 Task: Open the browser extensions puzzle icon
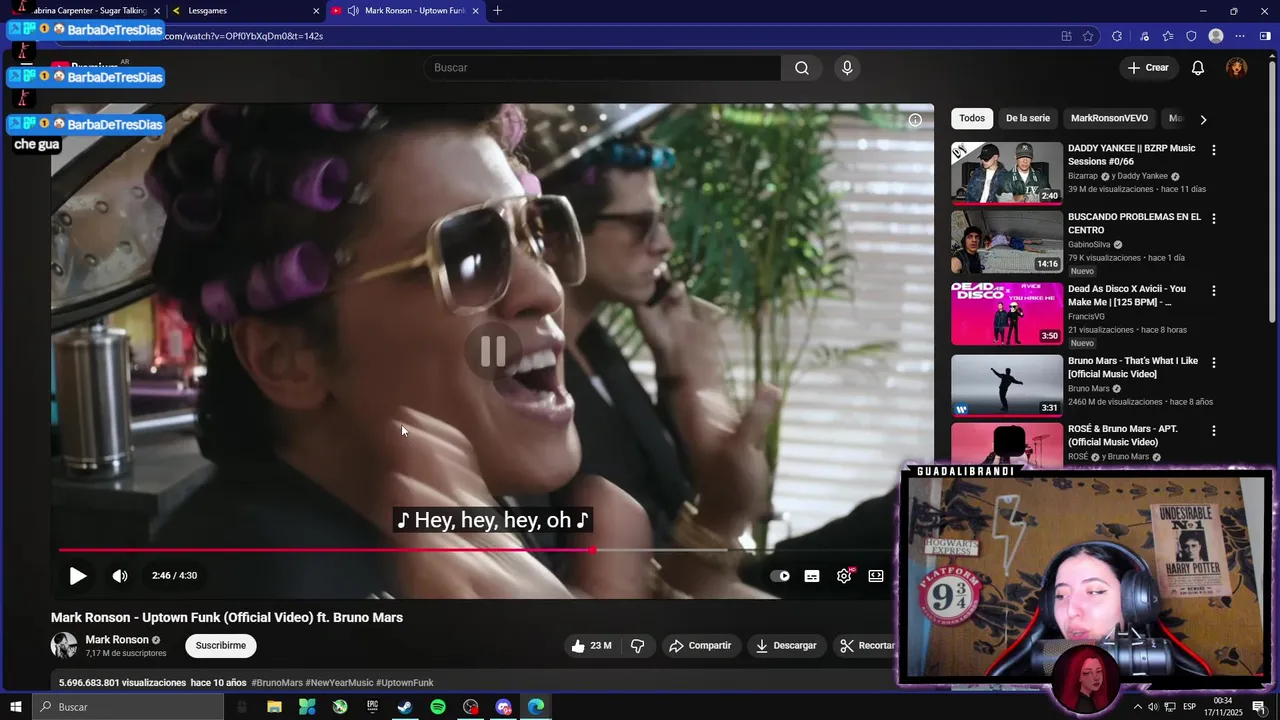point(1117,36)
